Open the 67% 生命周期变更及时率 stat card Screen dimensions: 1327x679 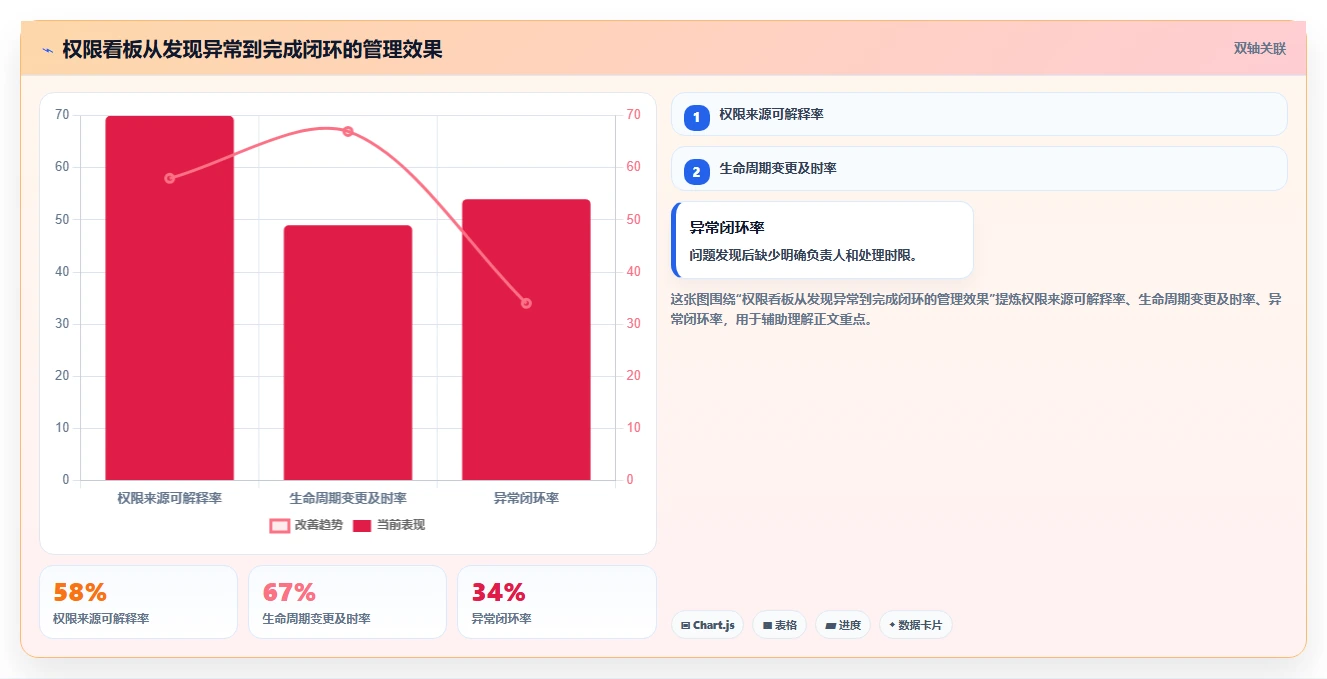347,602
